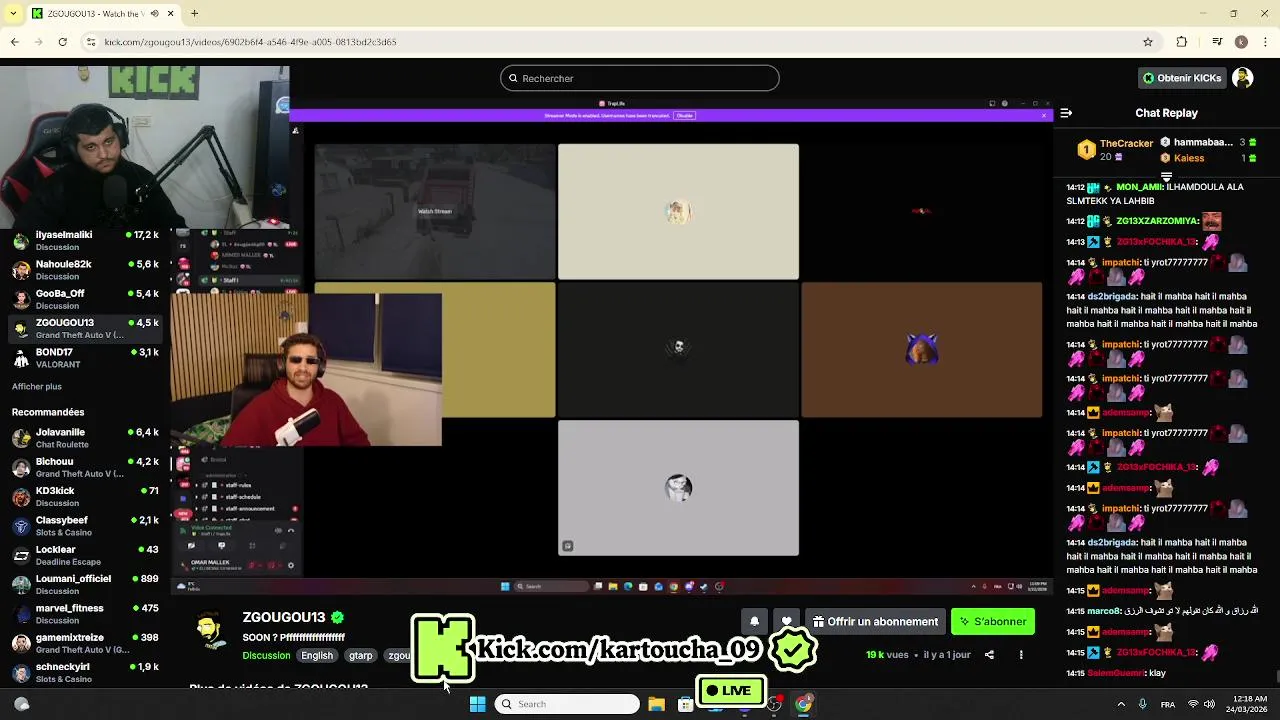Share the video with the share icon
This screenshot has height=720, width=1280.
coord(989,655)
